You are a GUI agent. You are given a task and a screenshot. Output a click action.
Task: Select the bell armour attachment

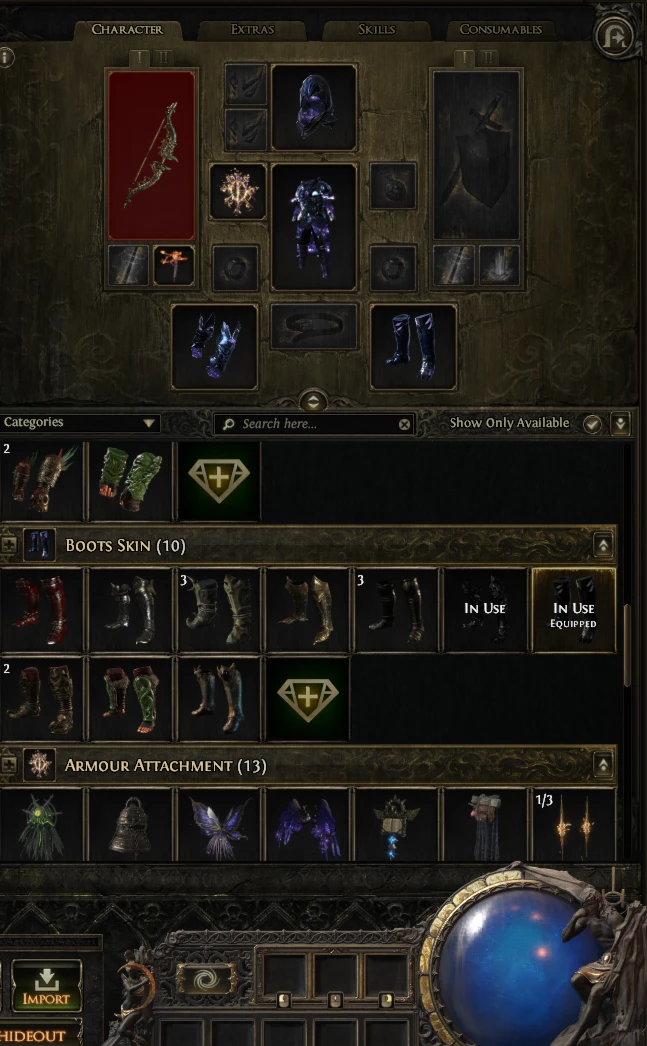tap(131, 825)
